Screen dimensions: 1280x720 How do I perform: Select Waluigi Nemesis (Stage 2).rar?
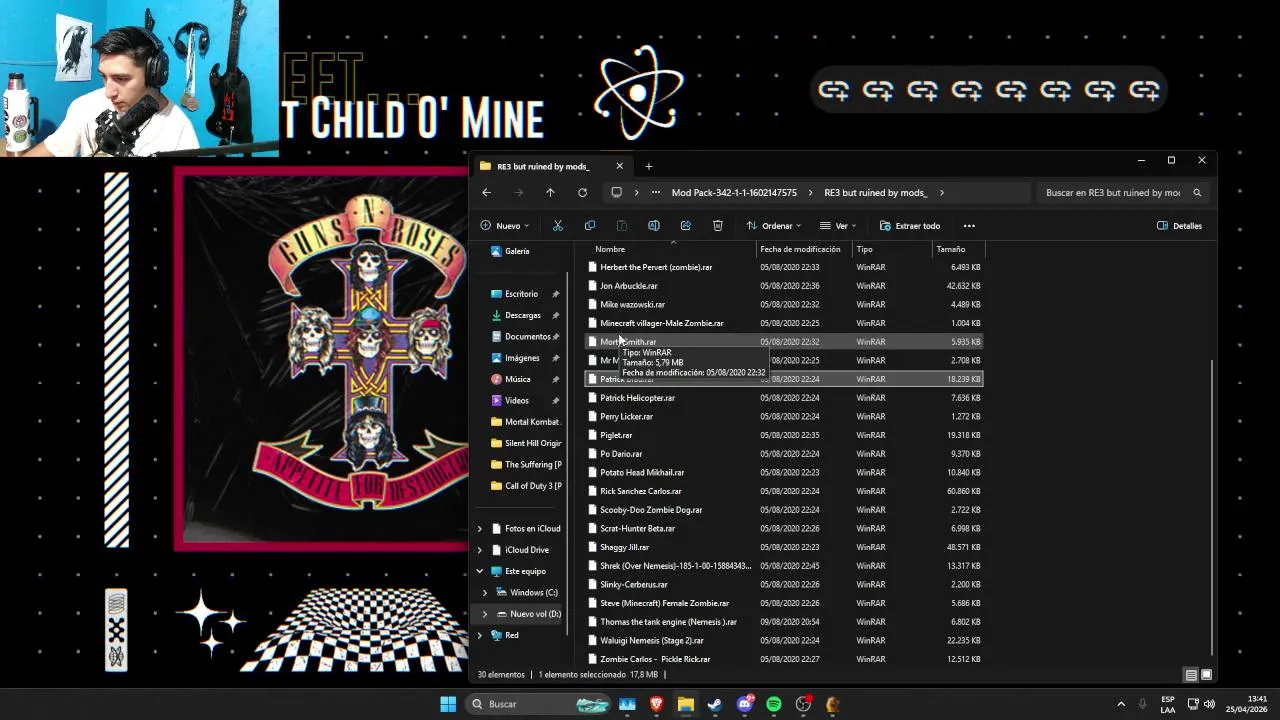click(783, 641)
